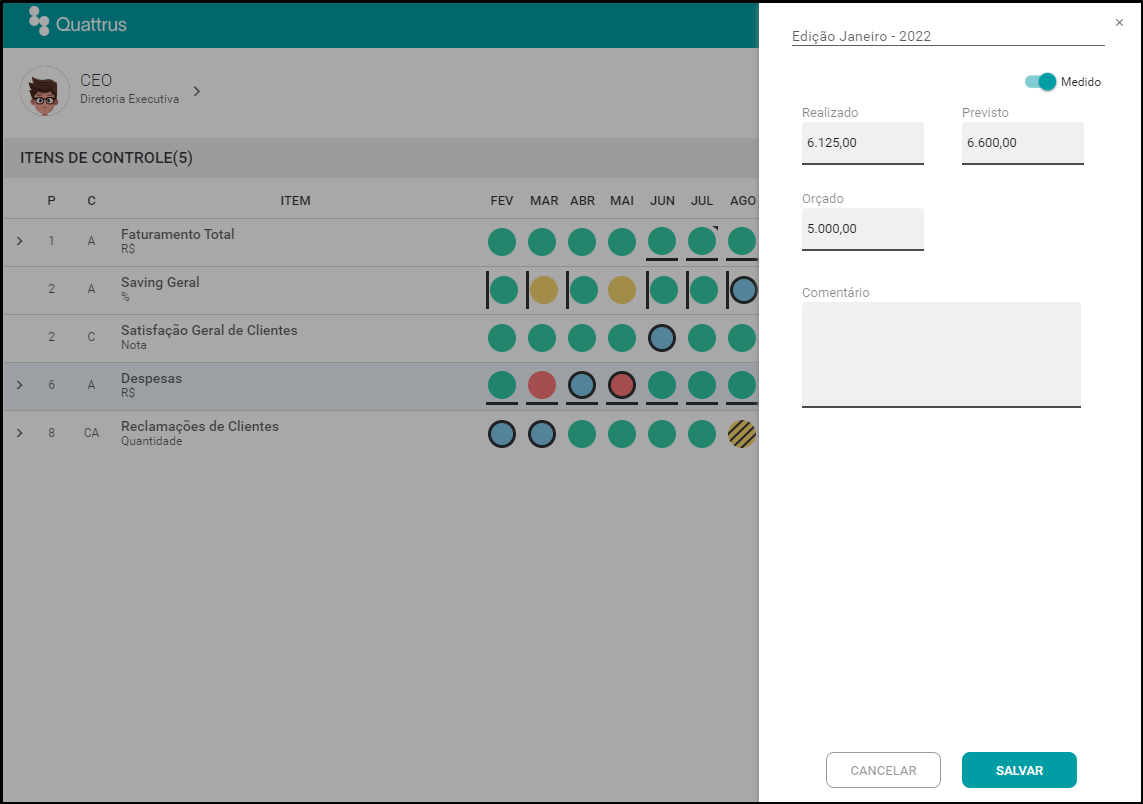Select Faturamento Total JUL flagged indicator

702,241
